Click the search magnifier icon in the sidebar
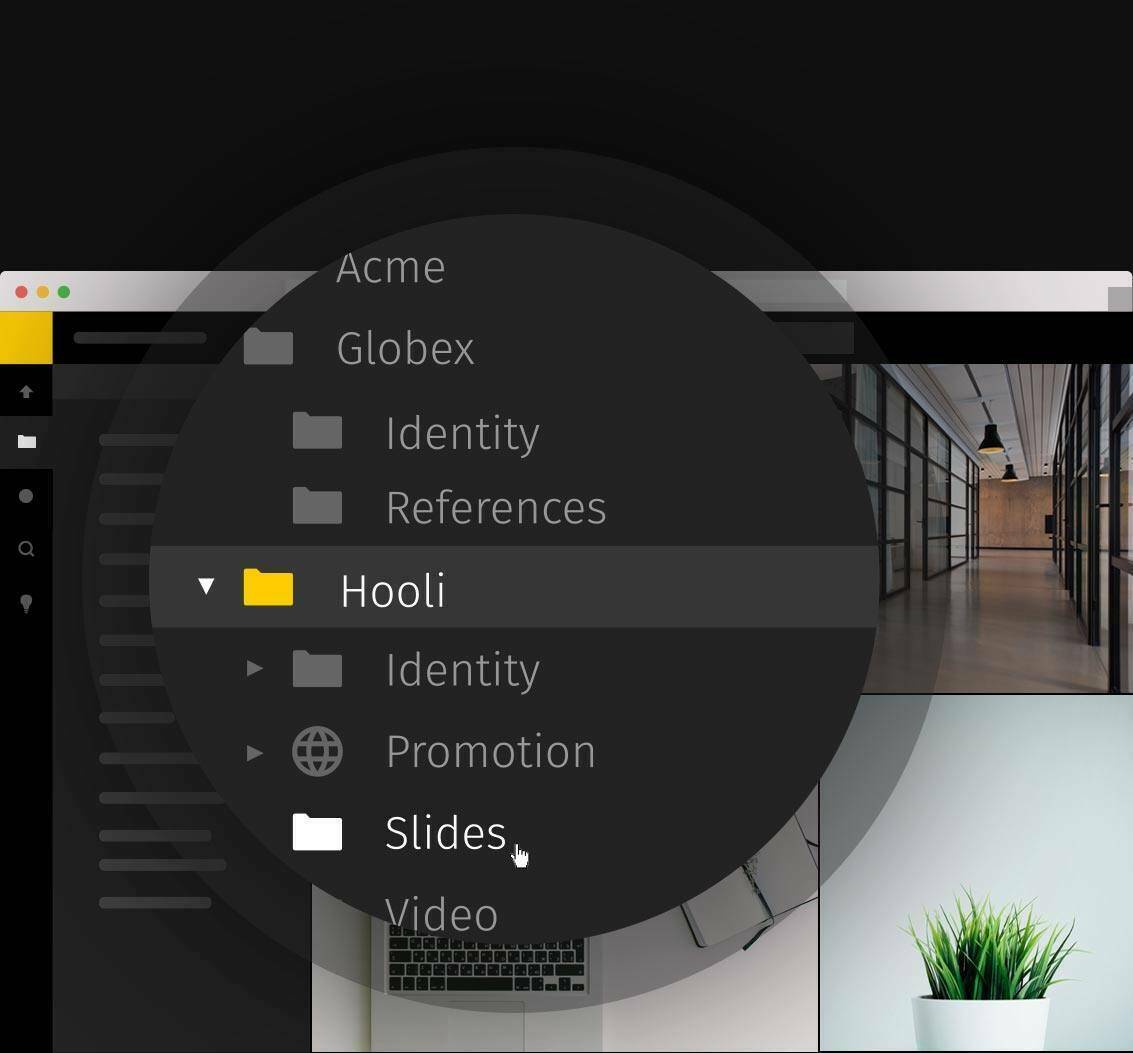The width and height of the screenshot is (1133, 1053). 26,548
